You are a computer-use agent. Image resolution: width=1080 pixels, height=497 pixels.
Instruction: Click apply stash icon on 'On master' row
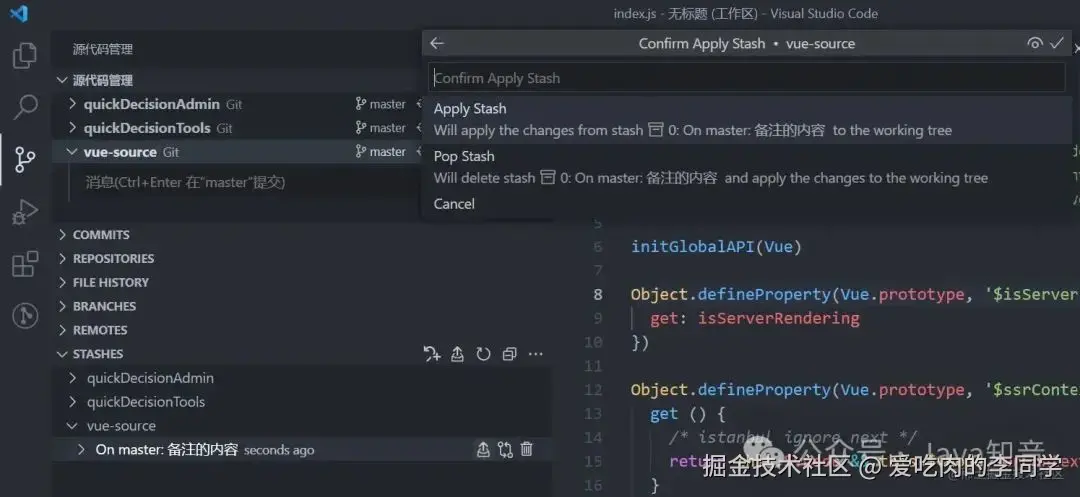coord(484,450)
